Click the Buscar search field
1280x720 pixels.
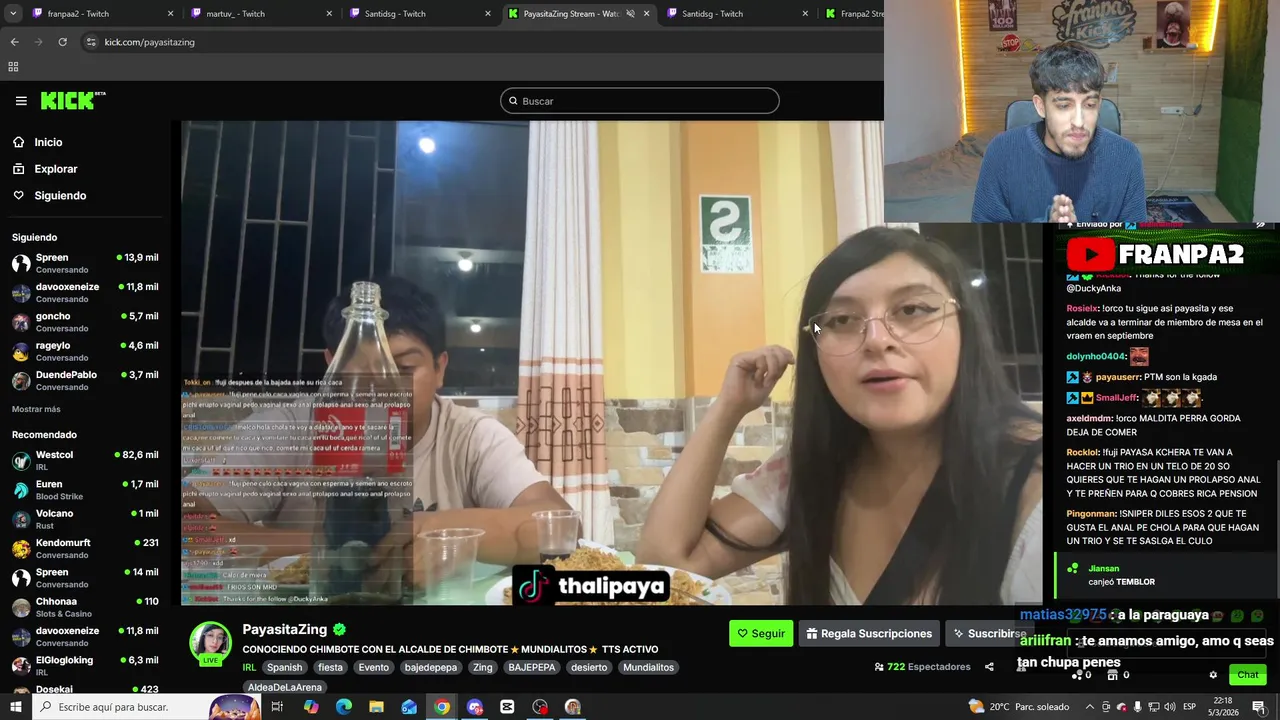click(x=640, y=101)
